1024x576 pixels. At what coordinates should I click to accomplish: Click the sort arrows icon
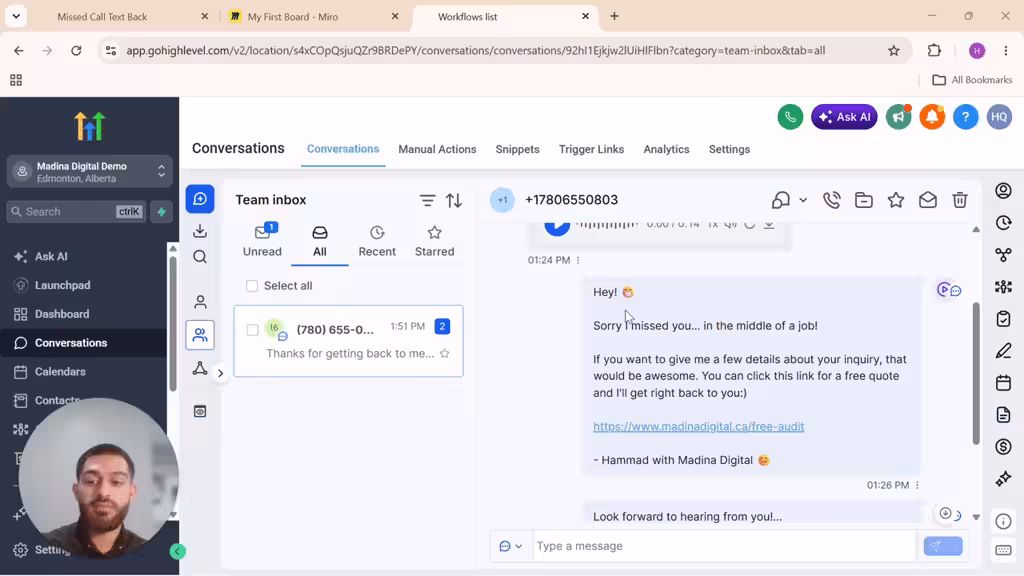click(x=454, y=200)
